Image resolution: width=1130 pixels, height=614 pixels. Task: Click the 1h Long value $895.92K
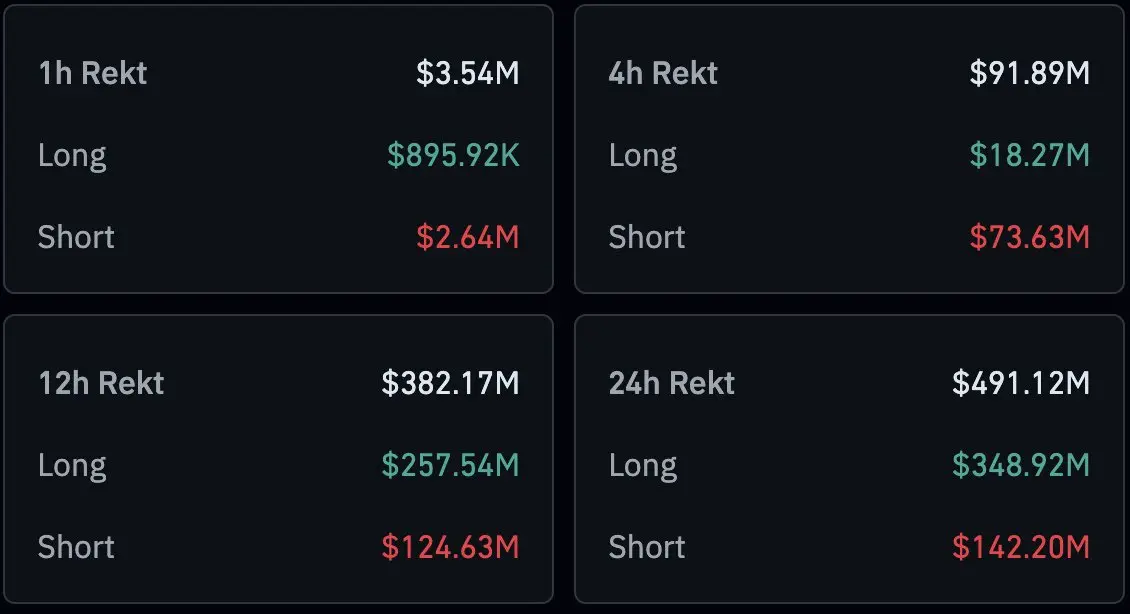tap(453, 156)
